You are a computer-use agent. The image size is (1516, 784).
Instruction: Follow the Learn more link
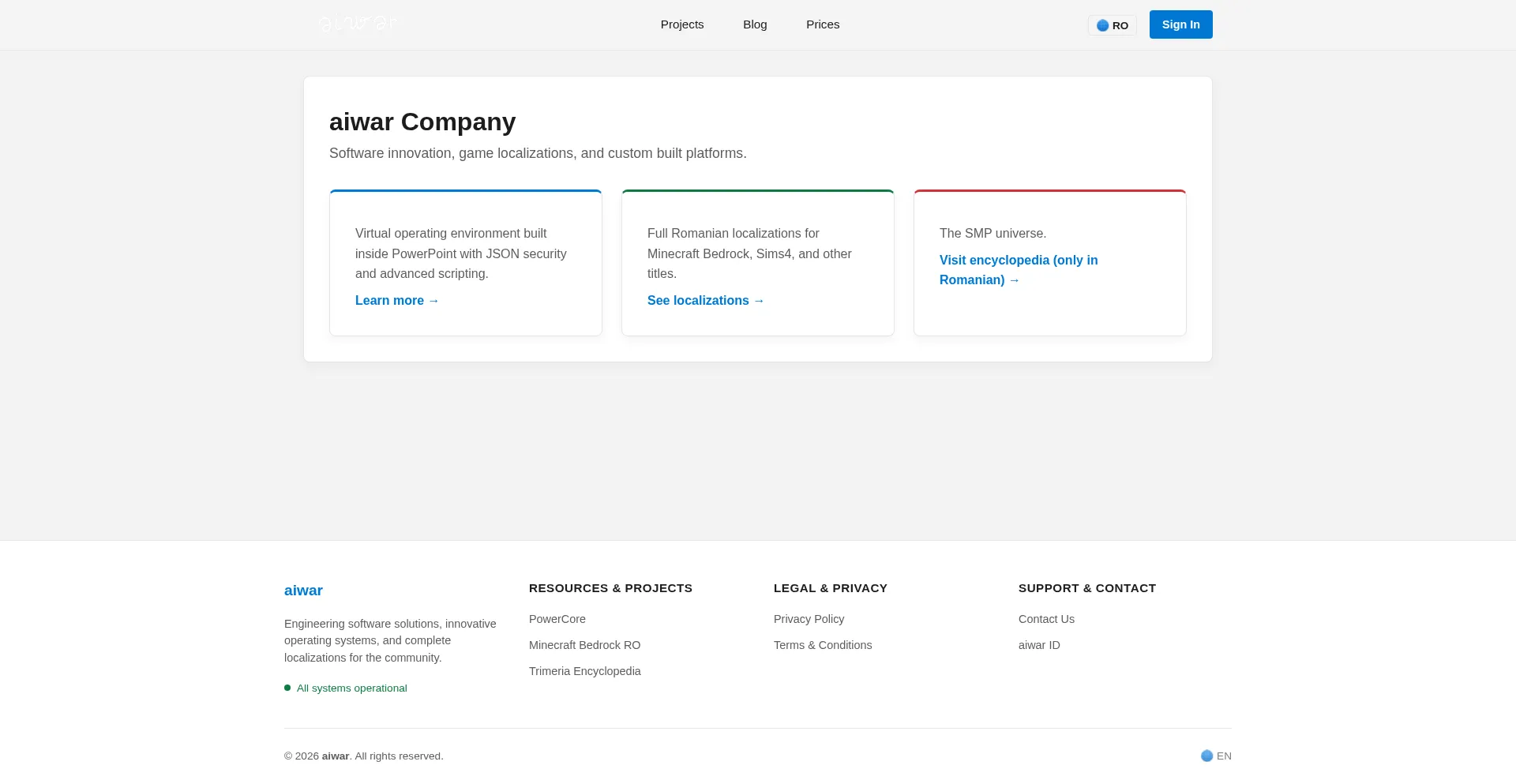click(x=397, y=301)
